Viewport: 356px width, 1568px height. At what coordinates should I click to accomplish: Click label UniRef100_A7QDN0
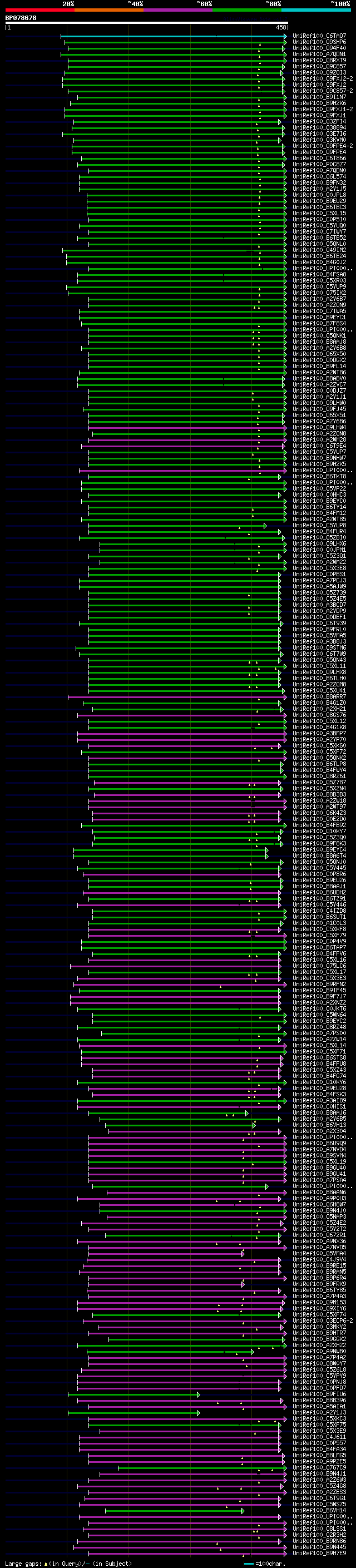click(x=319, y=171)
